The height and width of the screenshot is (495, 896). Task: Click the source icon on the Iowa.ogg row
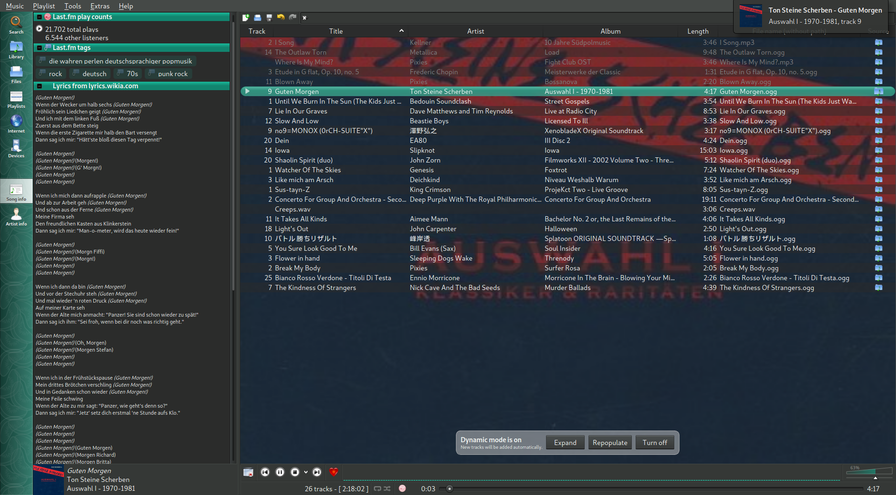click(x=878, y=150)
